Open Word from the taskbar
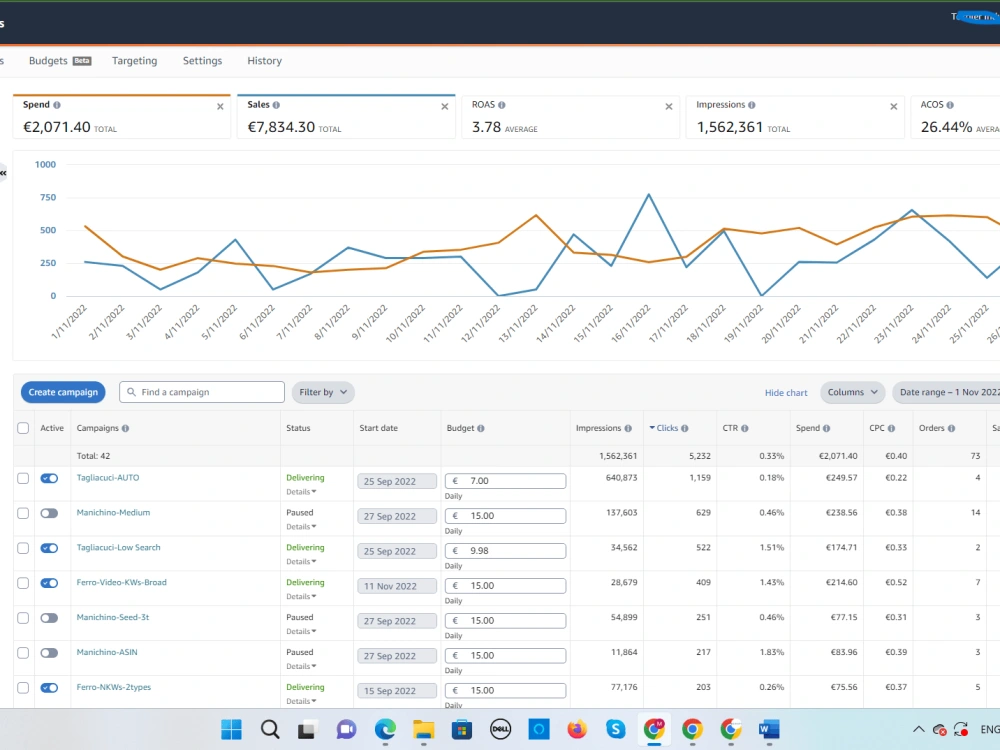Viewport: 1000px width, 750px height. click(x=769, y=729)
